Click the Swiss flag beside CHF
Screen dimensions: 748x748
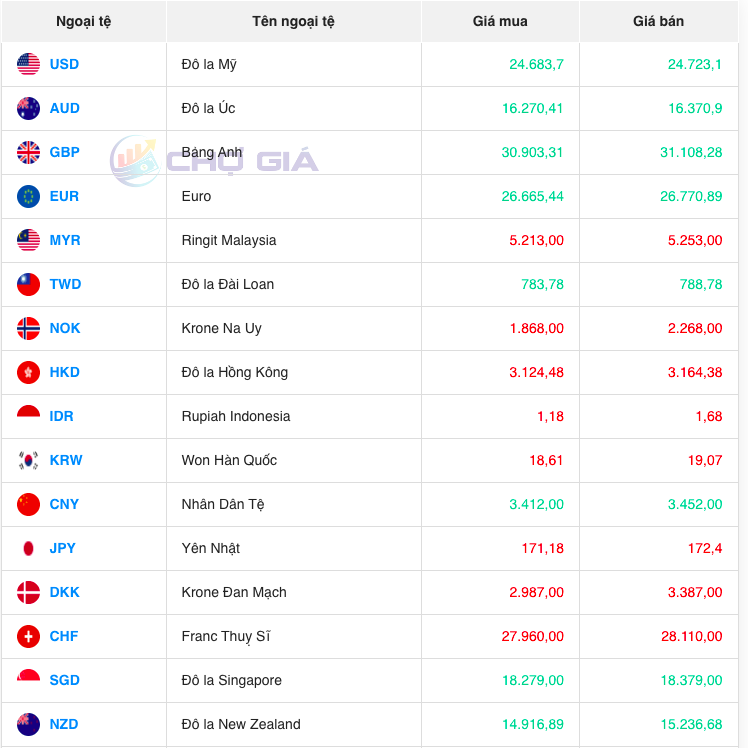[x=28, y=636]
